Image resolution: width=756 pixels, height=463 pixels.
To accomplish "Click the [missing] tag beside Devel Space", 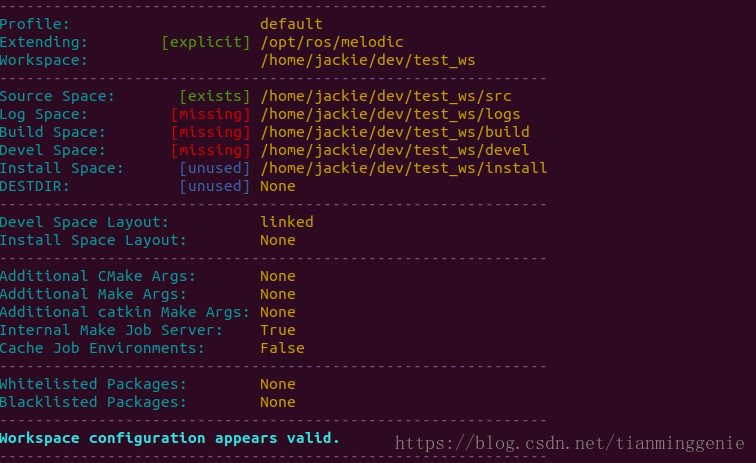I will [210, 150].
